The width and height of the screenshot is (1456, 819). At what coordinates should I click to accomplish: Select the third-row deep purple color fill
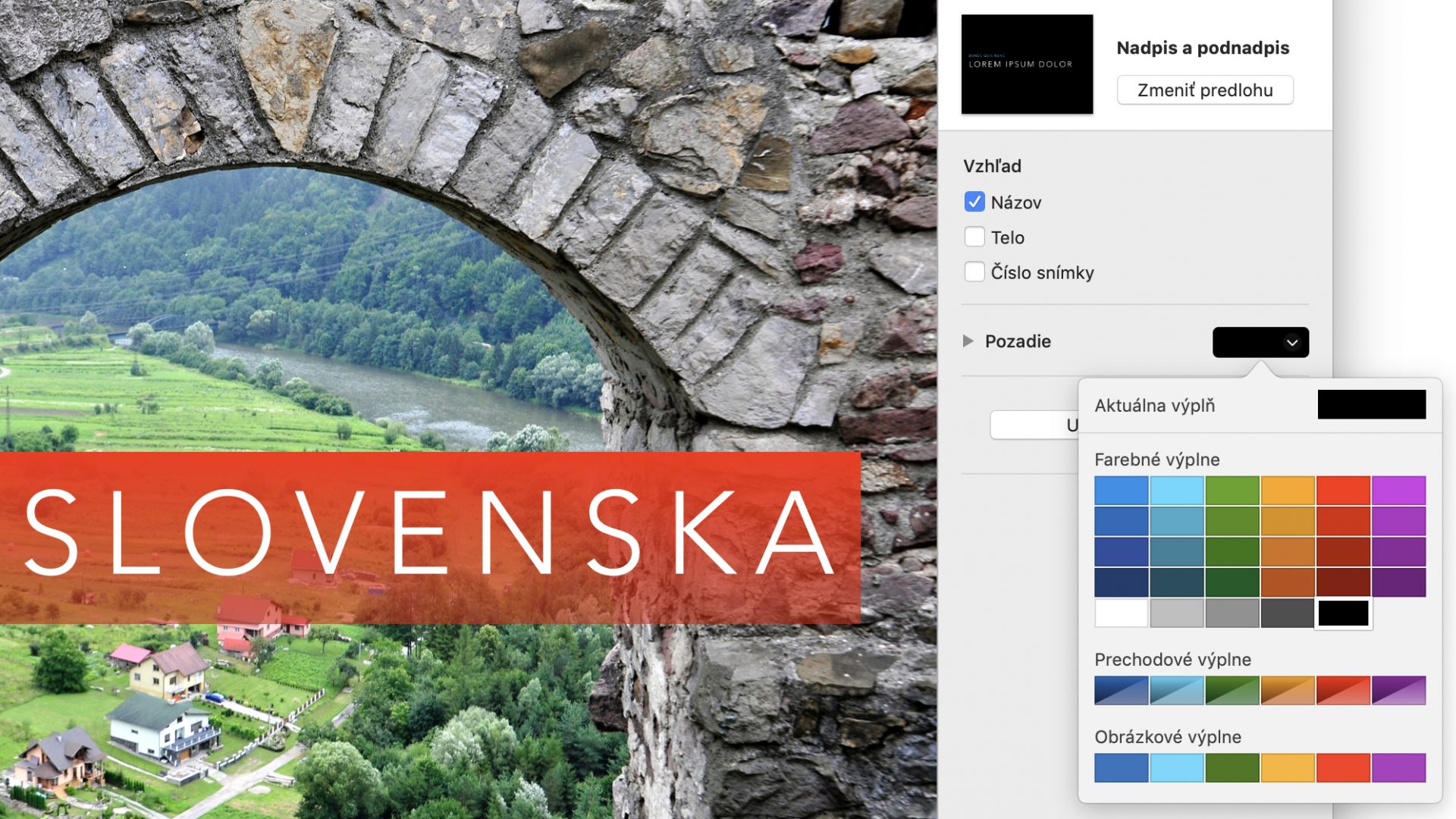click(1398, 552)
